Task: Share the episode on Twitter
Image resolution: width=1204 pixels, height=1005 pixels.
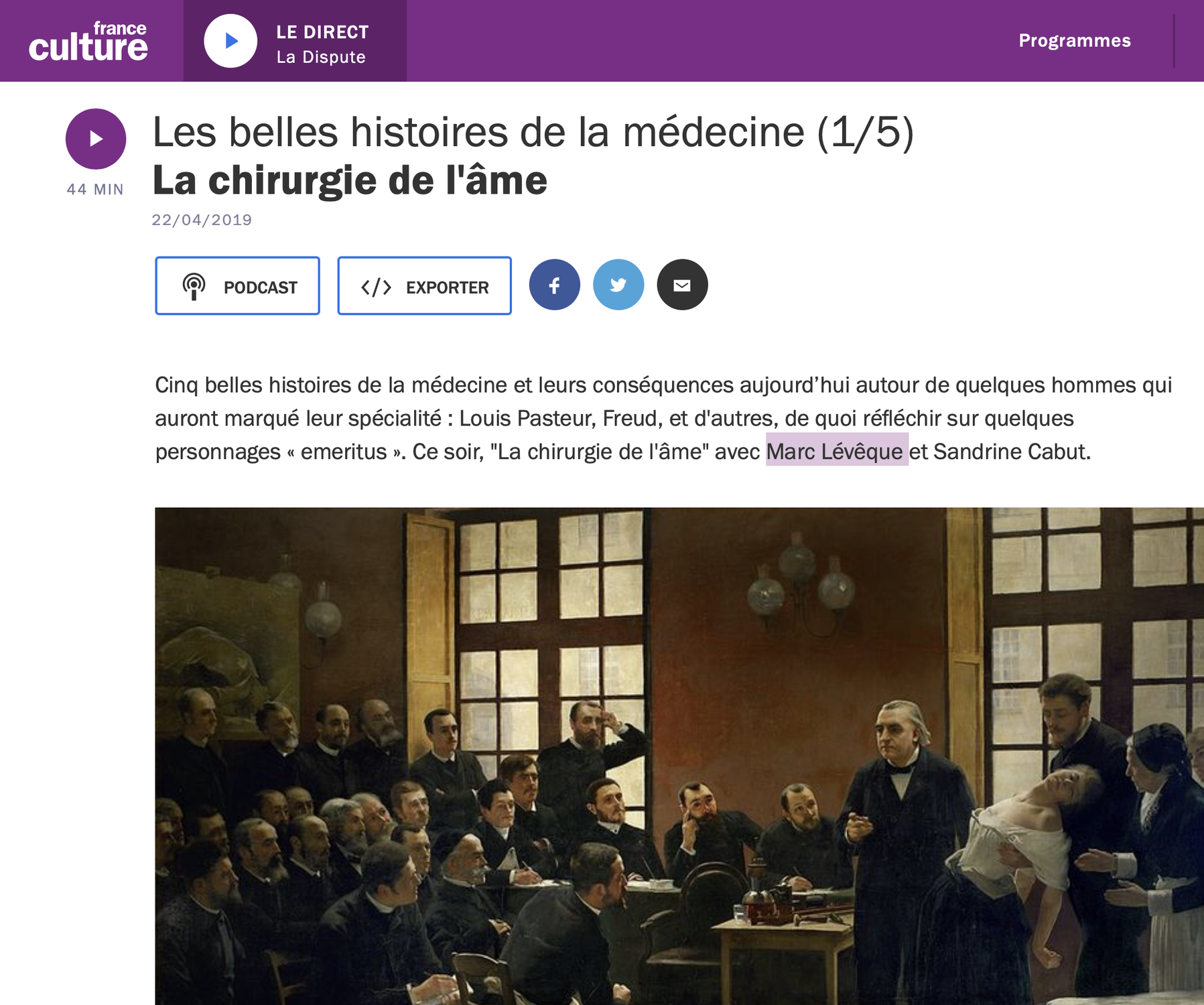Action: 618,285
